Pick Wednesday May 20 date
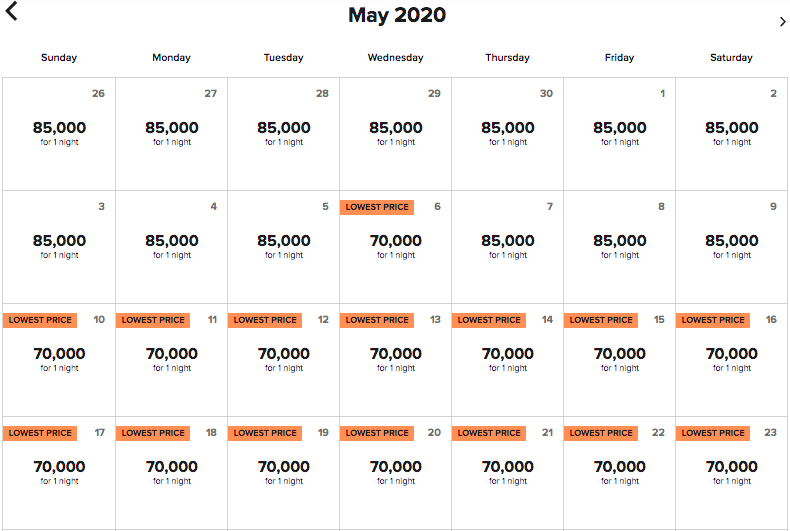This screenshot has height=531, width=790. pos(395,473)
